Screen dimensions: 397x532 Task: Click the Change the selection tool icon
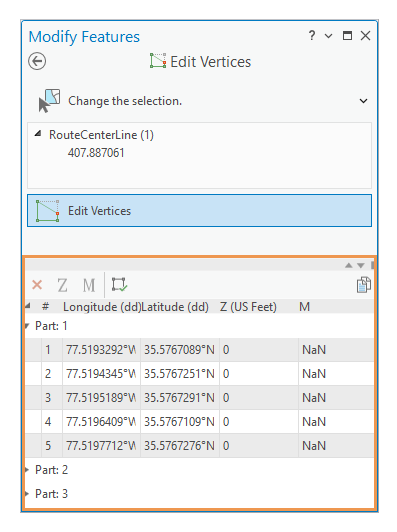click(50, 100)
